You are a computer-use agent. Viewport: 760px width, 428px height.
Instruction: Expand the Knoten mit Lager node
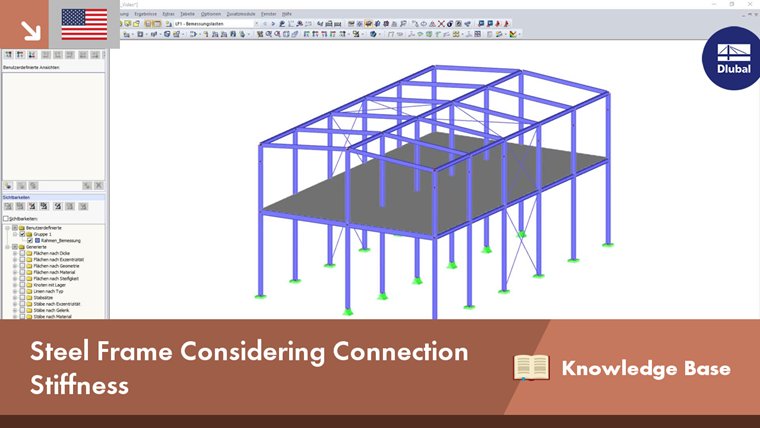click(15, 285)
